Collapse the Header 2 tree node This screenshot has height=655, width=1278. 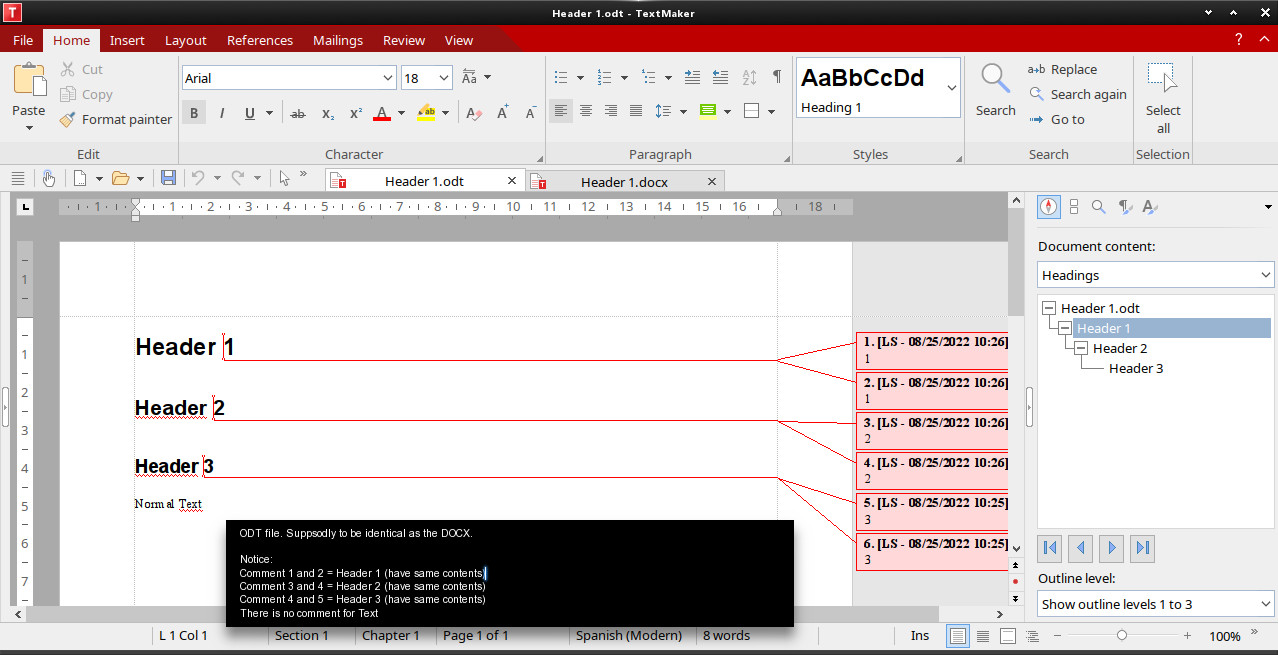[1081, 348]
